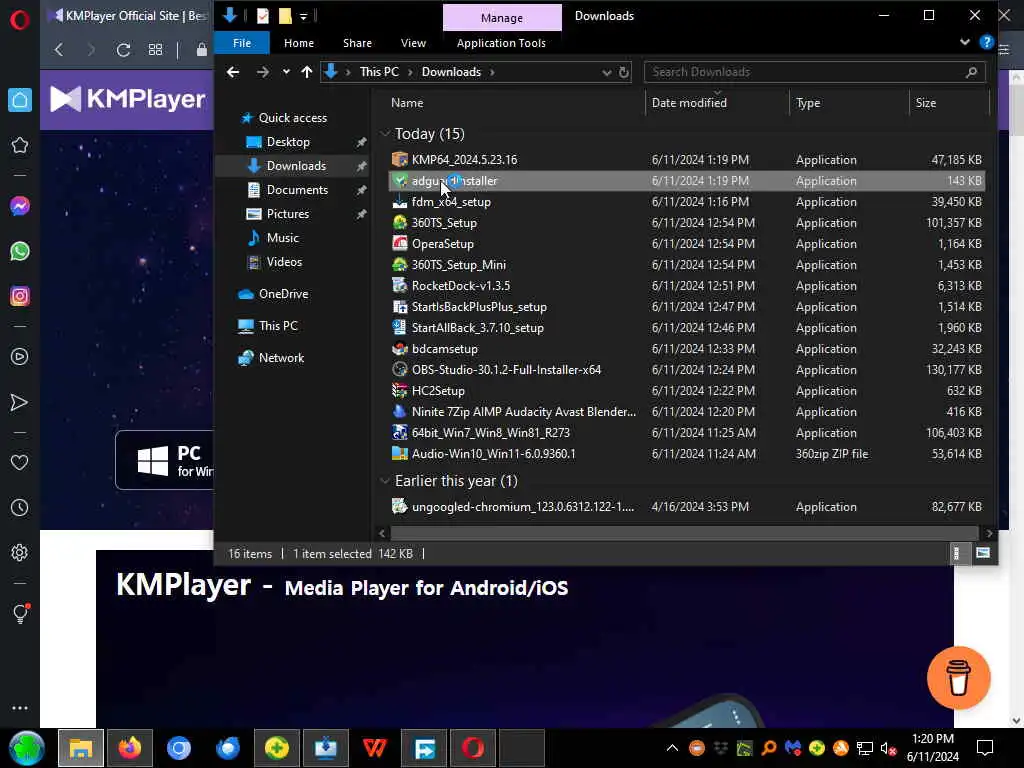This screenshot has height=768, width=1024.
Task: Switch to the Share ribbon tab
Action: coord(357,43)
